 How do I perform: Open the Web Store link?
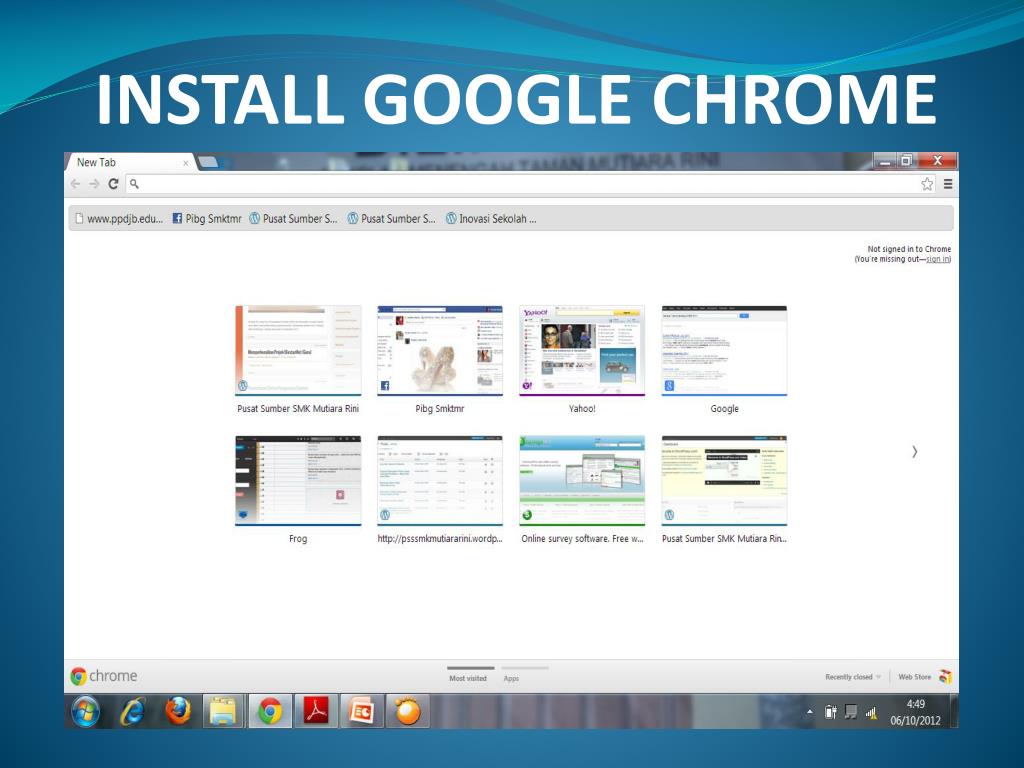914,677
